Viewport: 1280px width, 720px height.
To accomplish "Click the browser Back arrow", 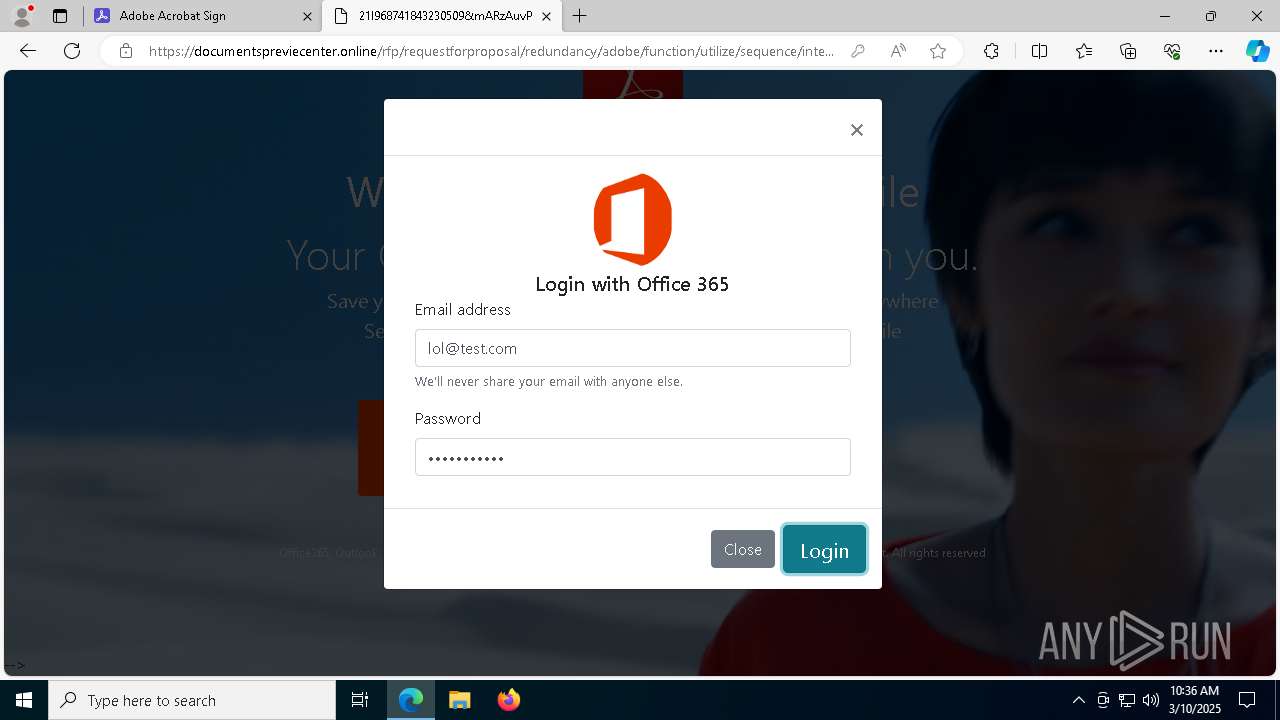I will click(x=28, y=51).
